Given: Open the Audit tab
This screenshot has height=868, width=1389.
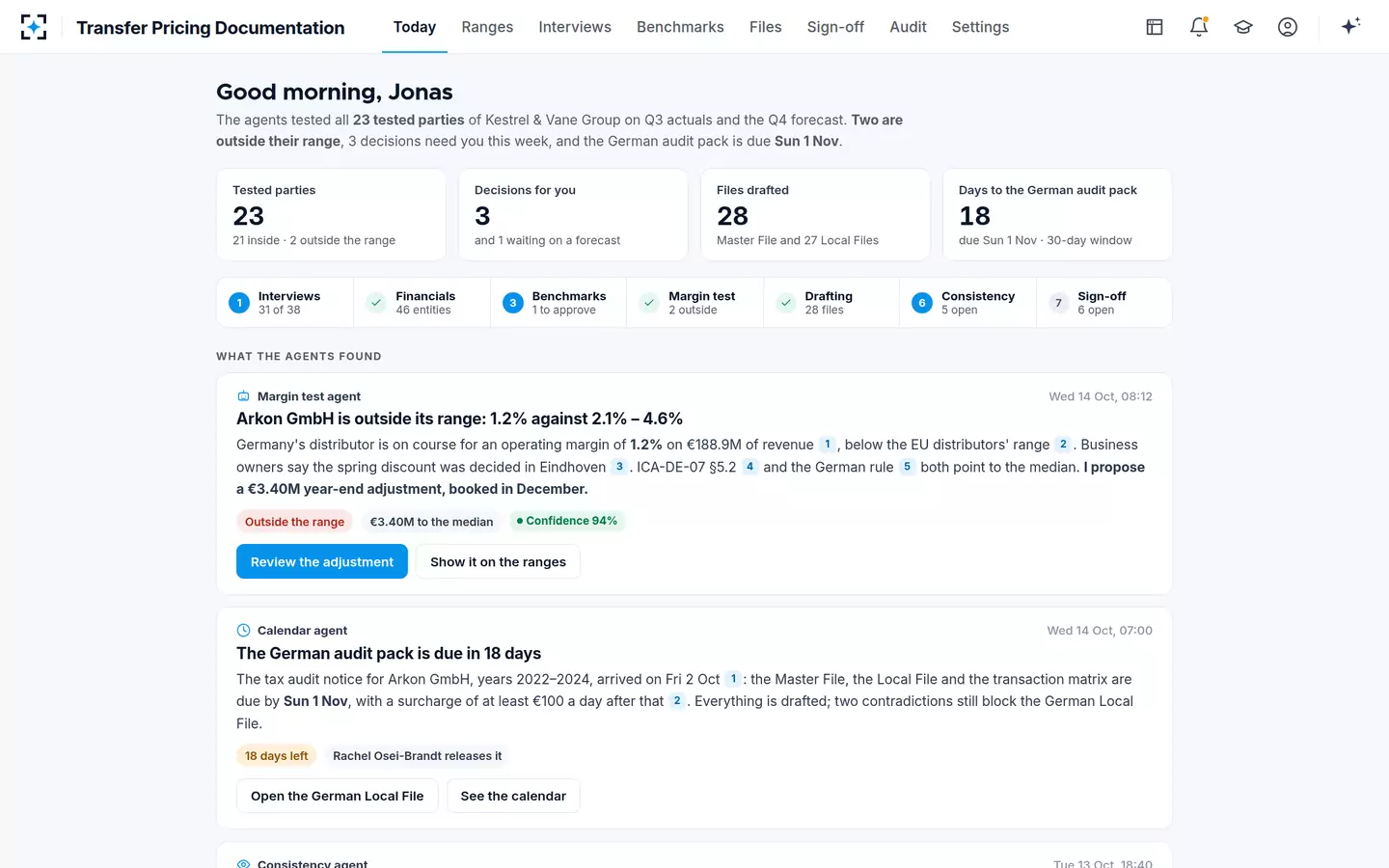Looking at the screenshot, I should (x=908, y=27).
